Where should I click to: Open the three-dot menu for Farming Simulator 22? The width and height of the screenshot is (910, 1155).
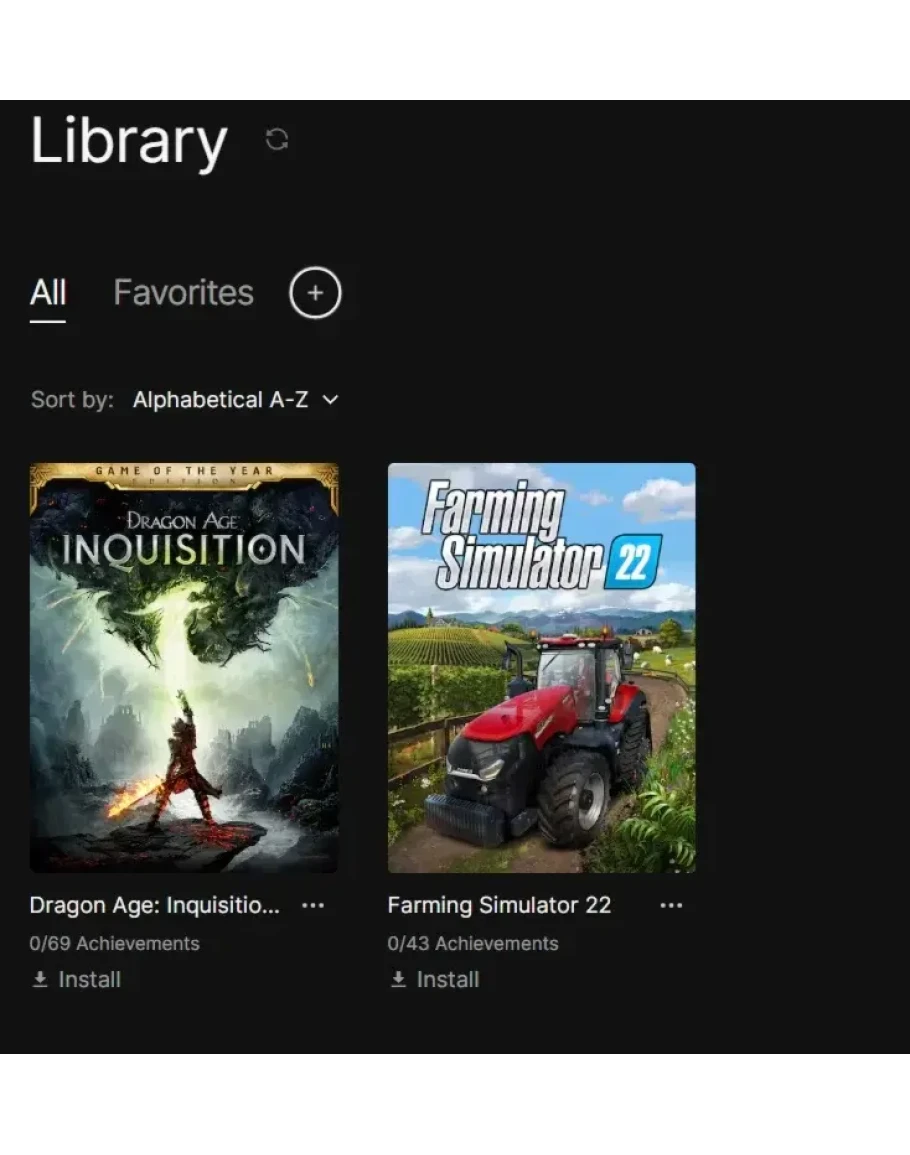pos(671,905)
